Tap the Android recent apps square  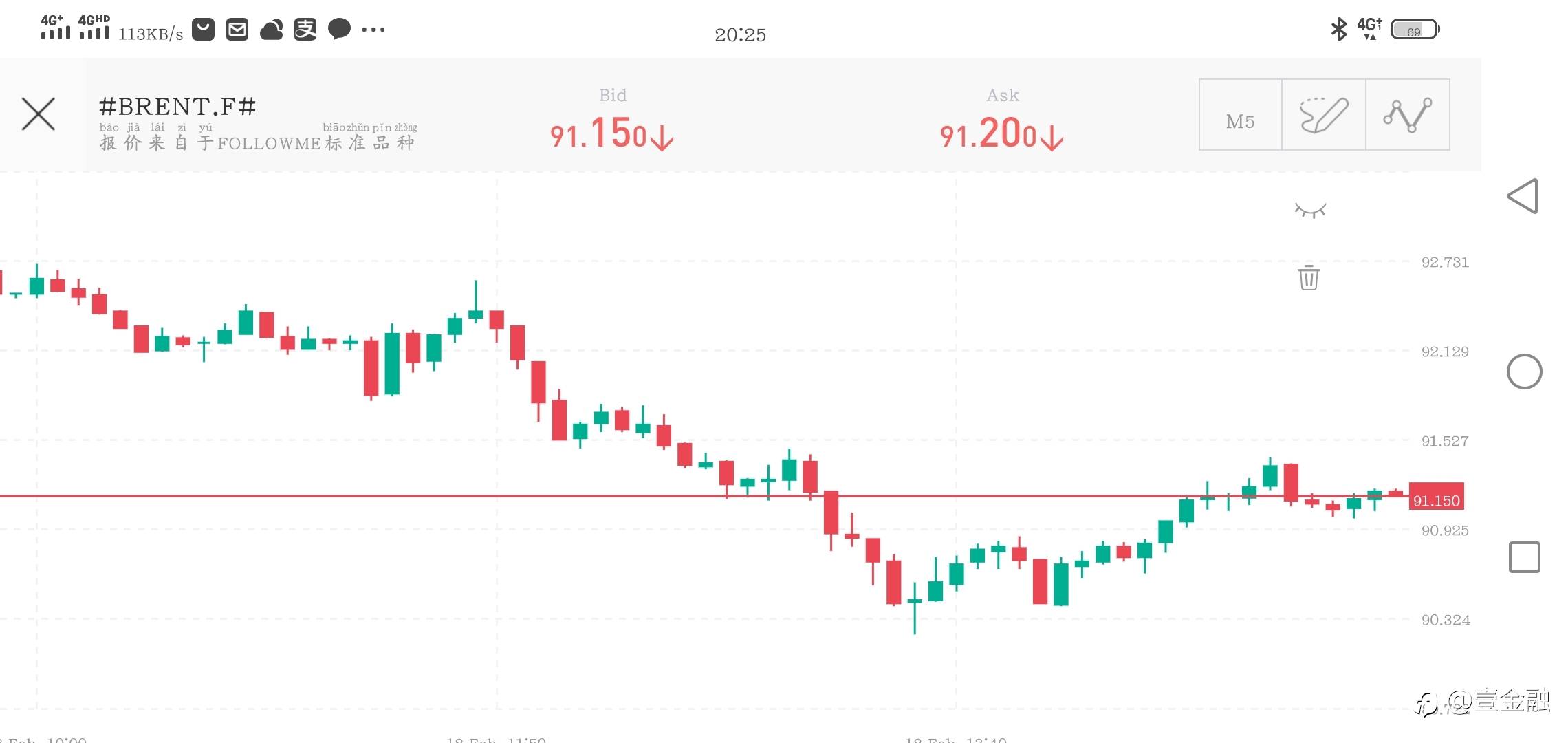coord(1524,557)
